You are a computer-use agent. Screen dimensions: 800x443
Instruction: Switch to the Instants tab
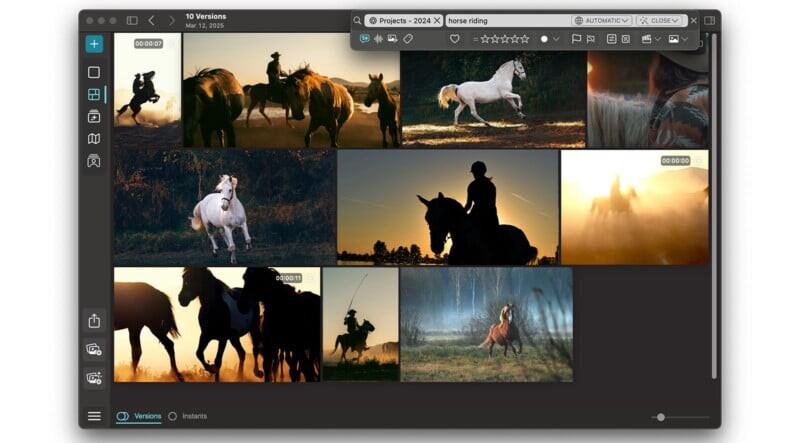[188, 416]
